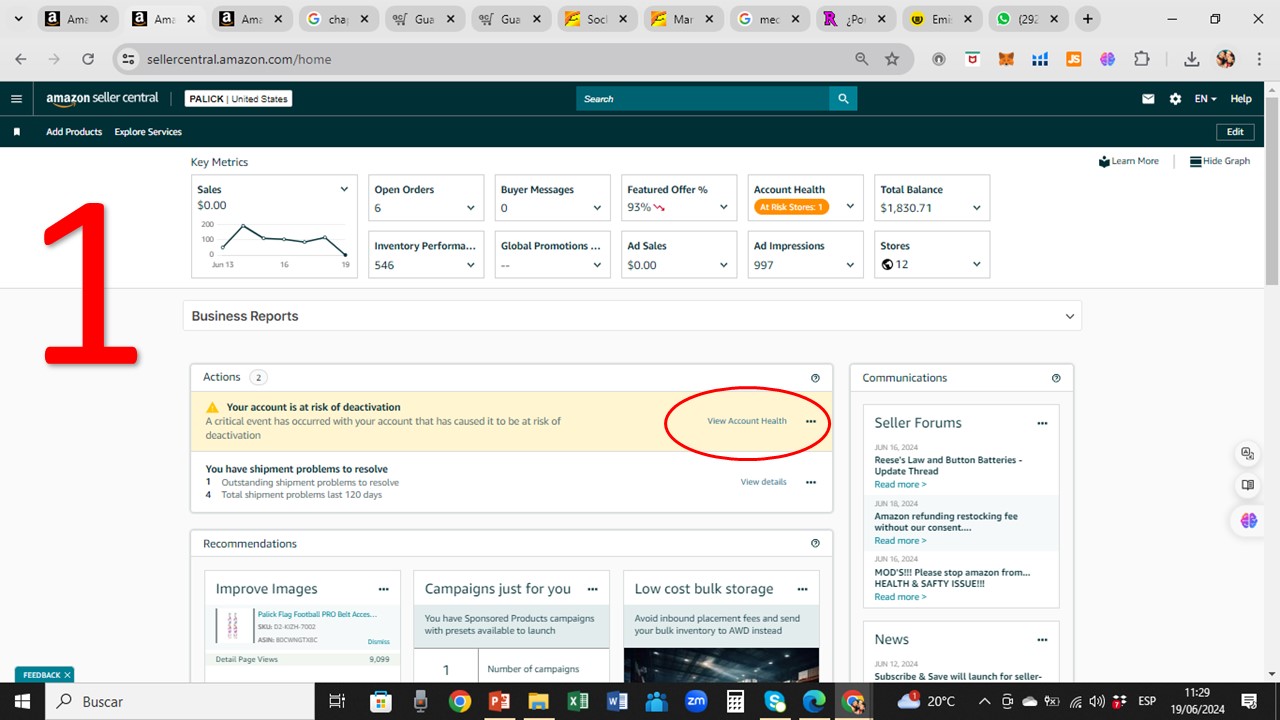Click the Actions panel help icon
This screenshot has height=720, width=1280.
point(815,378)
